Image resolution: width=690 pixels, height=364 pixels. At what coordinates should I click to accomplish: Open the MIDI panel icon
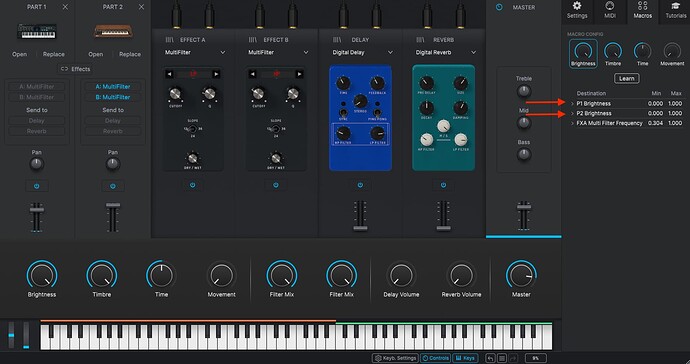(609, 10)
